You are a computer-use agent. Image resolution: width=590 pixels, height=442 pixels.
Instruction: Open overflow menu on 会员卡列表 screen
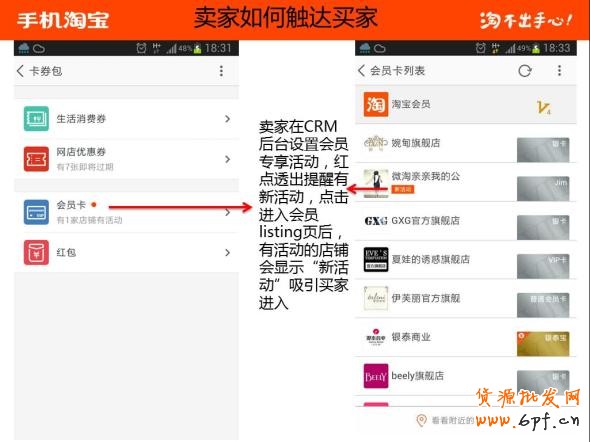tap(560, 70)
